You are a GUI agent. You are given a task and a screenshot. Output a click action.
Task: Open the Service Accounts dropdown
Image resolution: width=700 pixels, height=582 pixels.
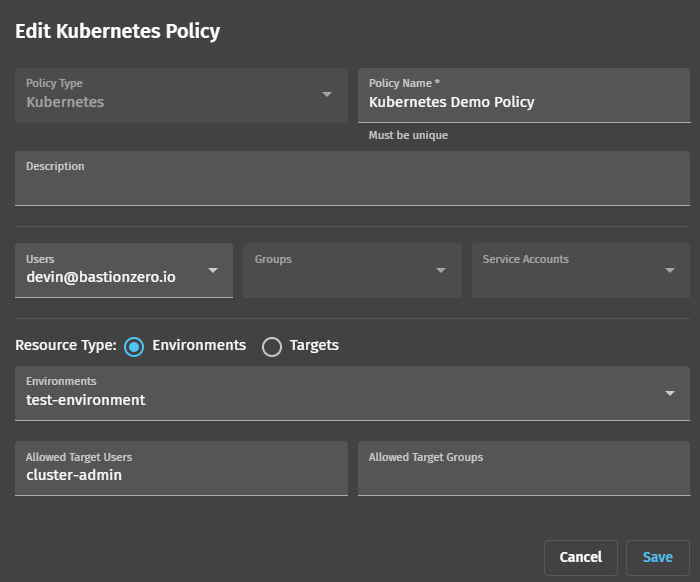click(x=581, y=270)
